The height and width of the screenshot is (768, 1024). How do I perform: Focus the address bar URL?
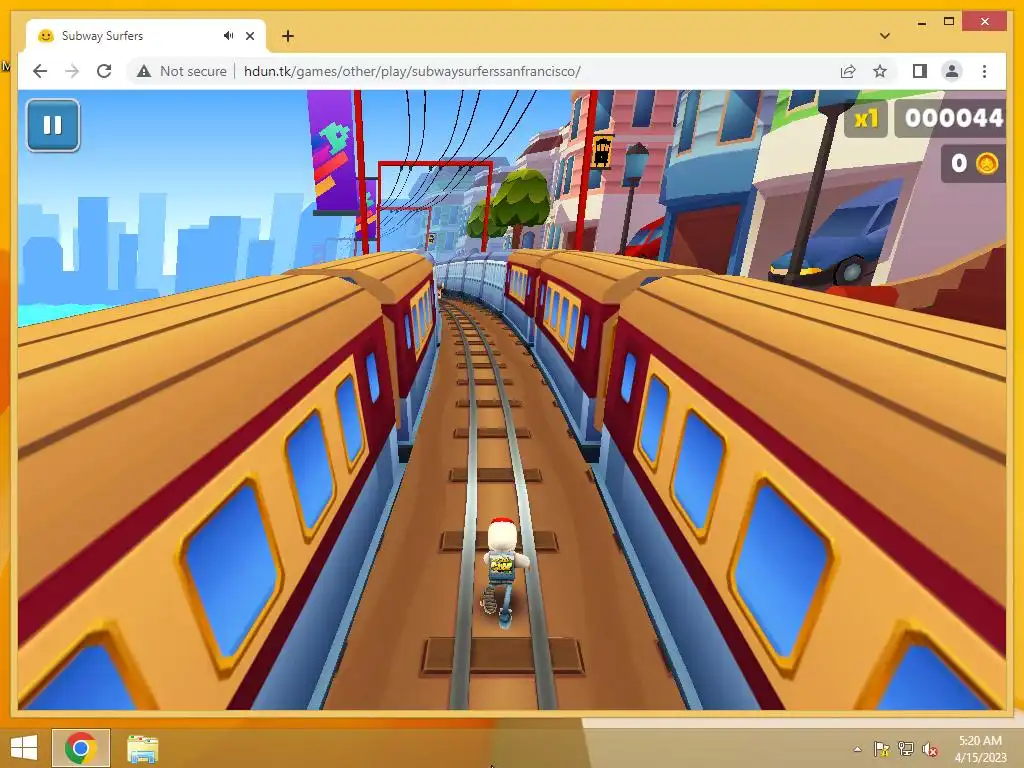coord(412,71)
